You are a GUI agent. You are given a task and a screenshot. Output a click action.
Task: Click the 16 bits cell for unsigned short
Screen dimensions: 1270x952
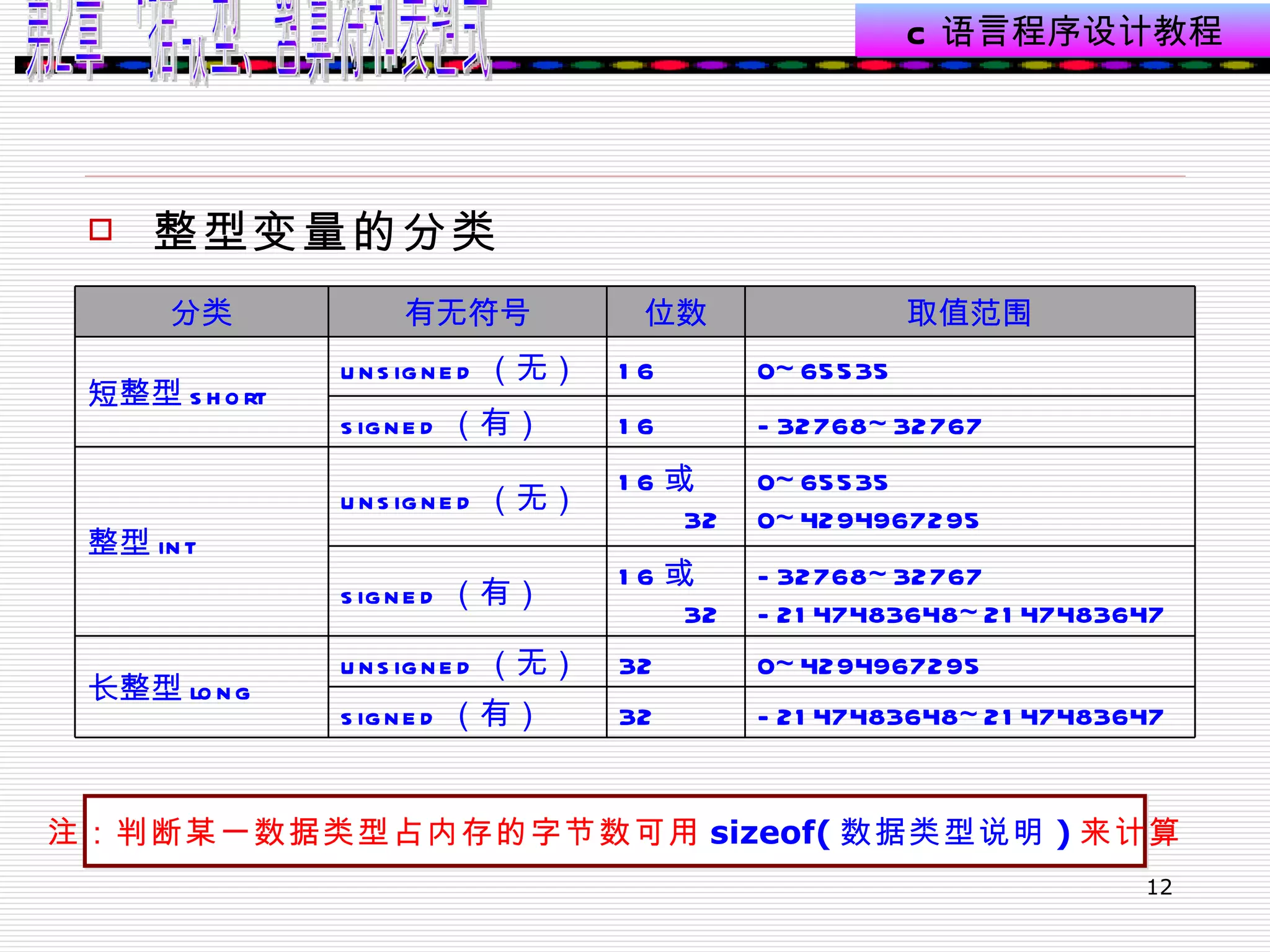pyautogui.click(x=676, y=368)
